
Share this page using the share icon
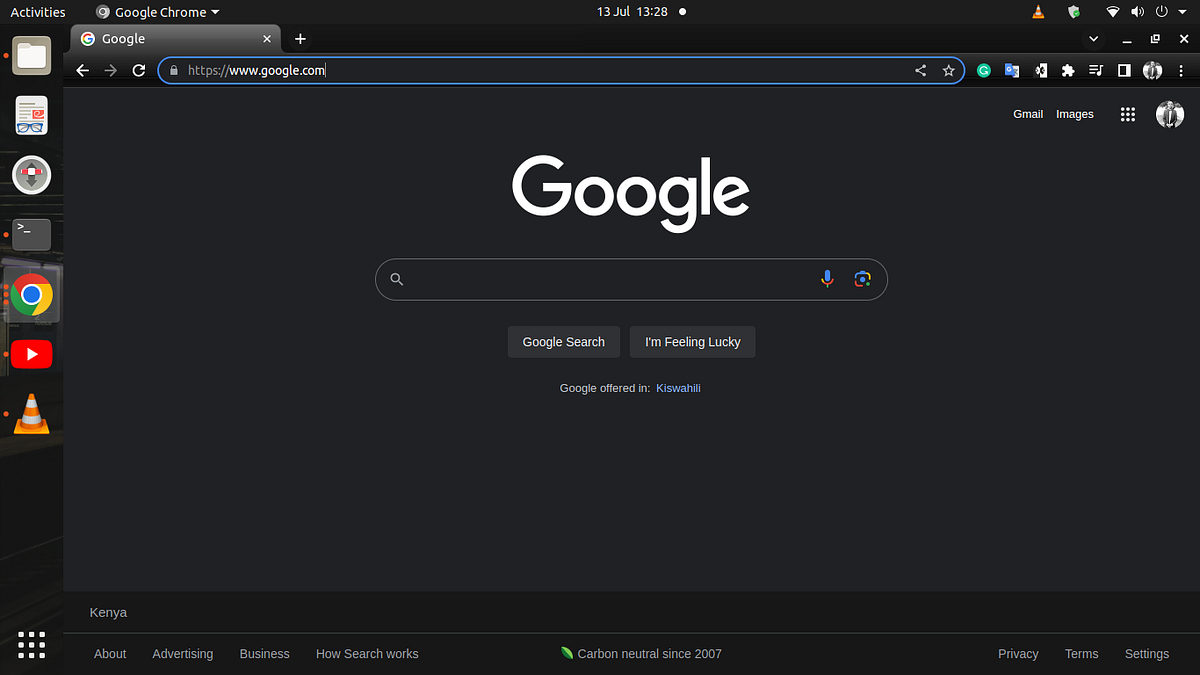coord(920,70)
